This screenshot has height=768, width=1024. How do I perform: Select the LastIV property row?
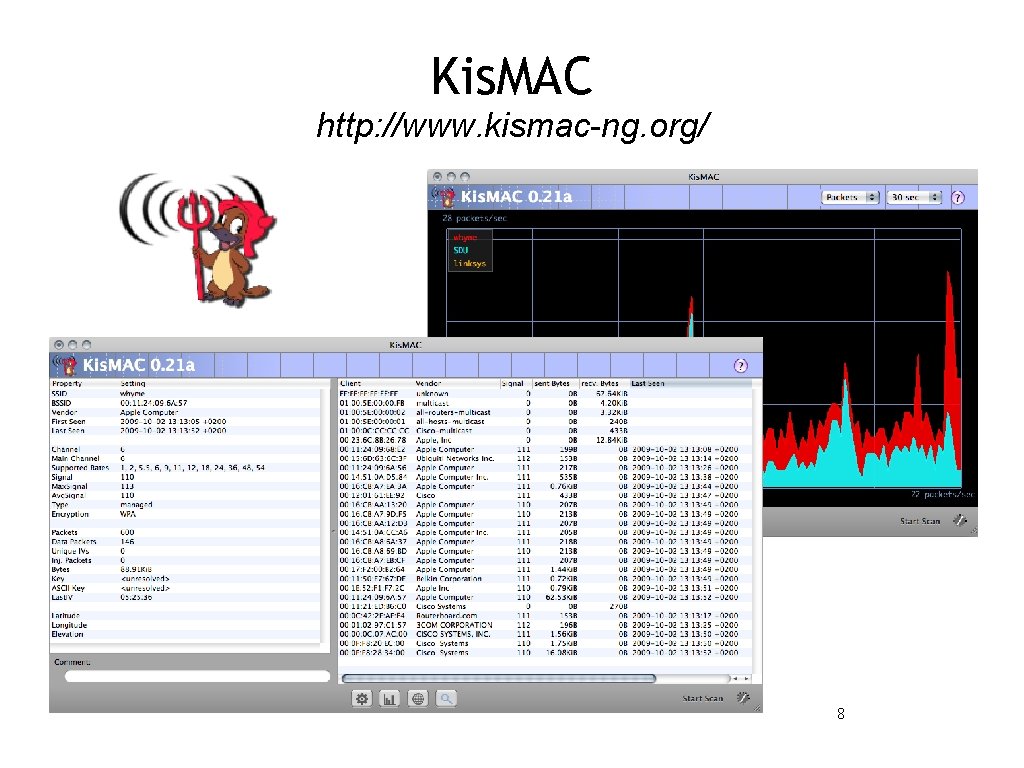187,598
